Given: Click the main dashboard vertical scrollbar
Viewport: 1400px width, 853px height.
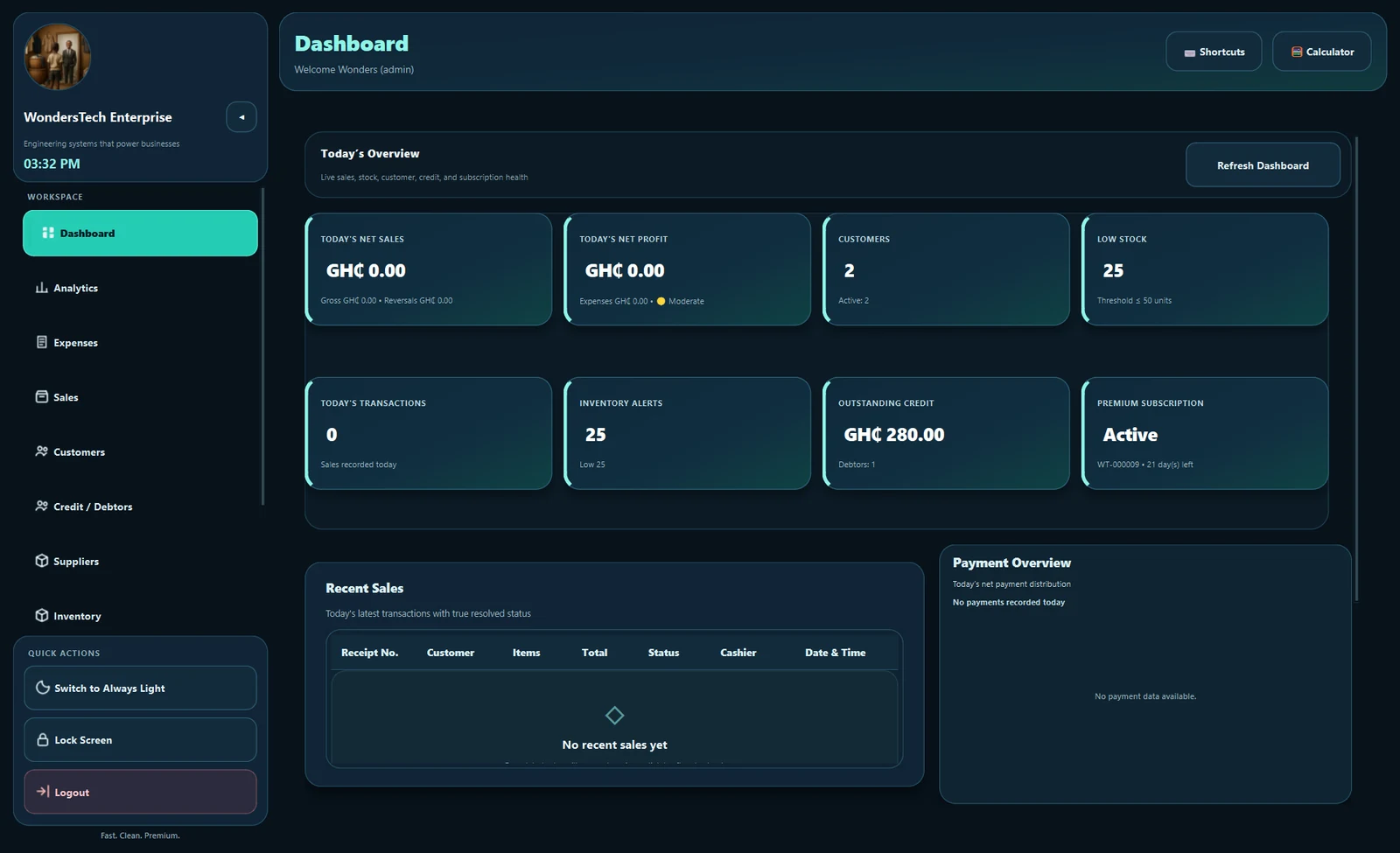Looking at the screenshot, I should tap(1356, 367).
